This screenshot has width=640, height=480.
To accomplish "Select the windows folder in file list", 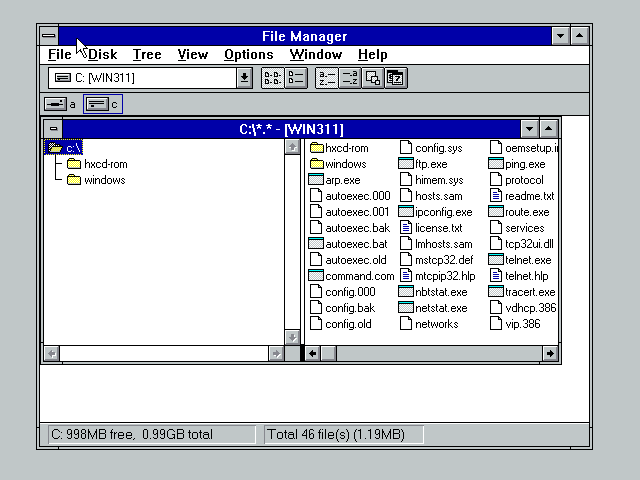I will 338,164.
